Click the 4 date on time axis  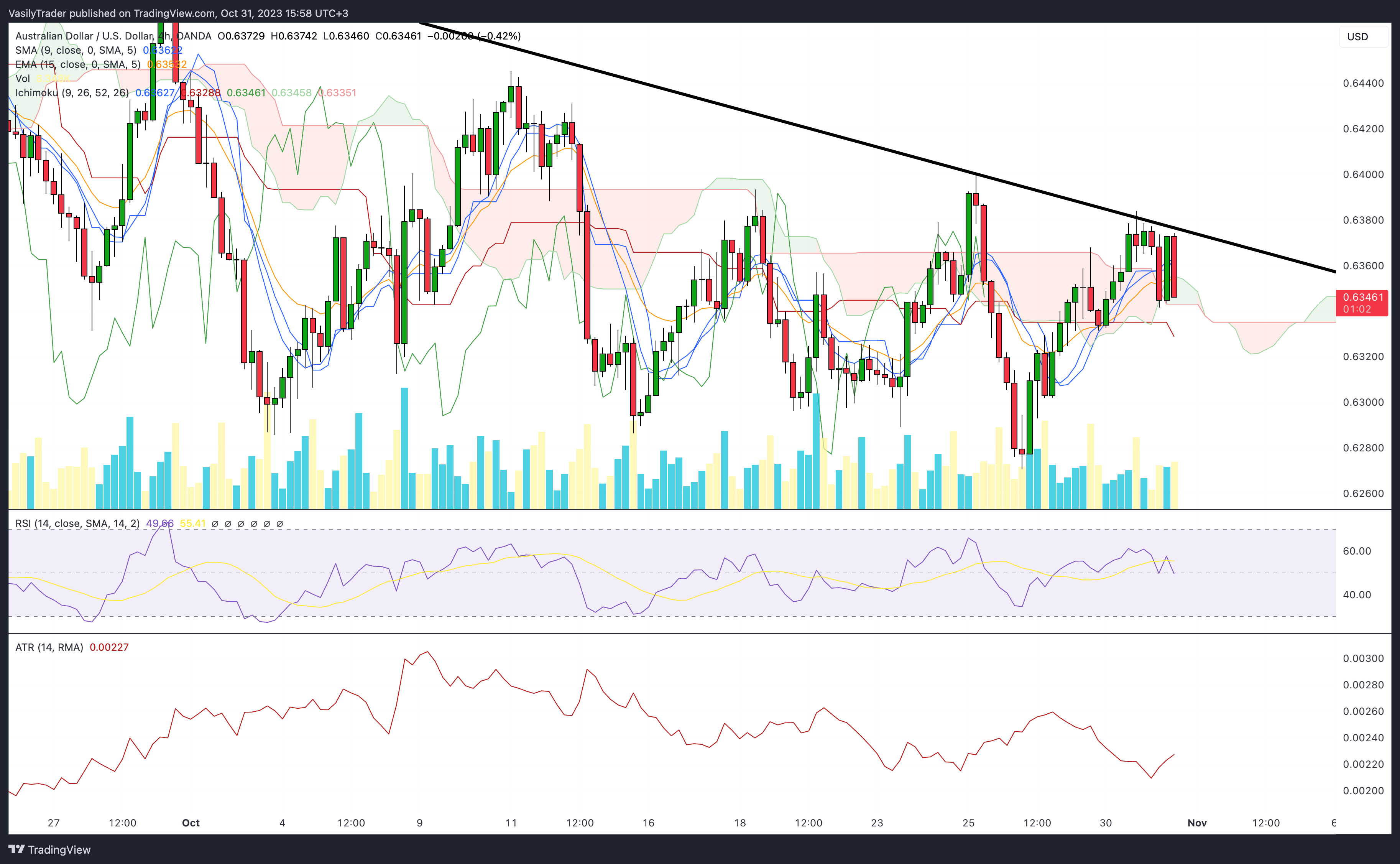coord(282,823)
